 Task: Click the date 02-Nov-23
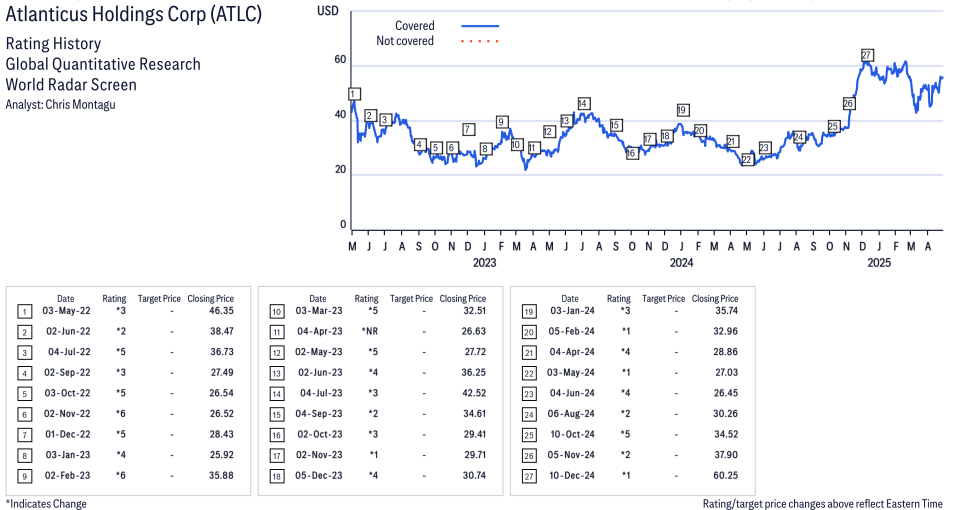pos(319,455)
